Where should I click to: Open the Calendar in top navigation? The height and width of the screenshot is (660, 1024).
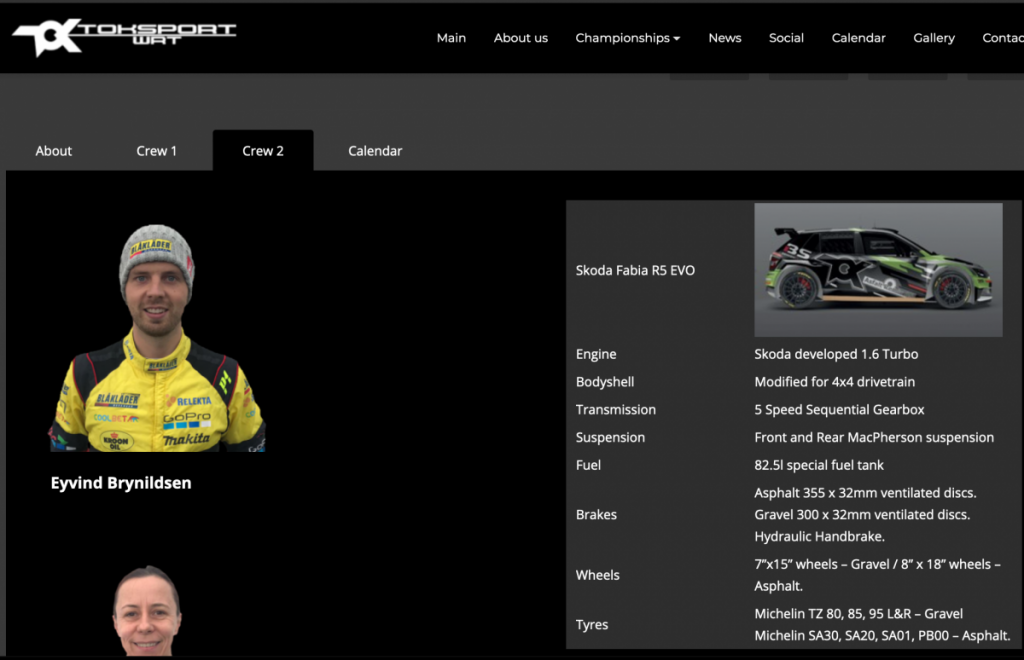858,38
